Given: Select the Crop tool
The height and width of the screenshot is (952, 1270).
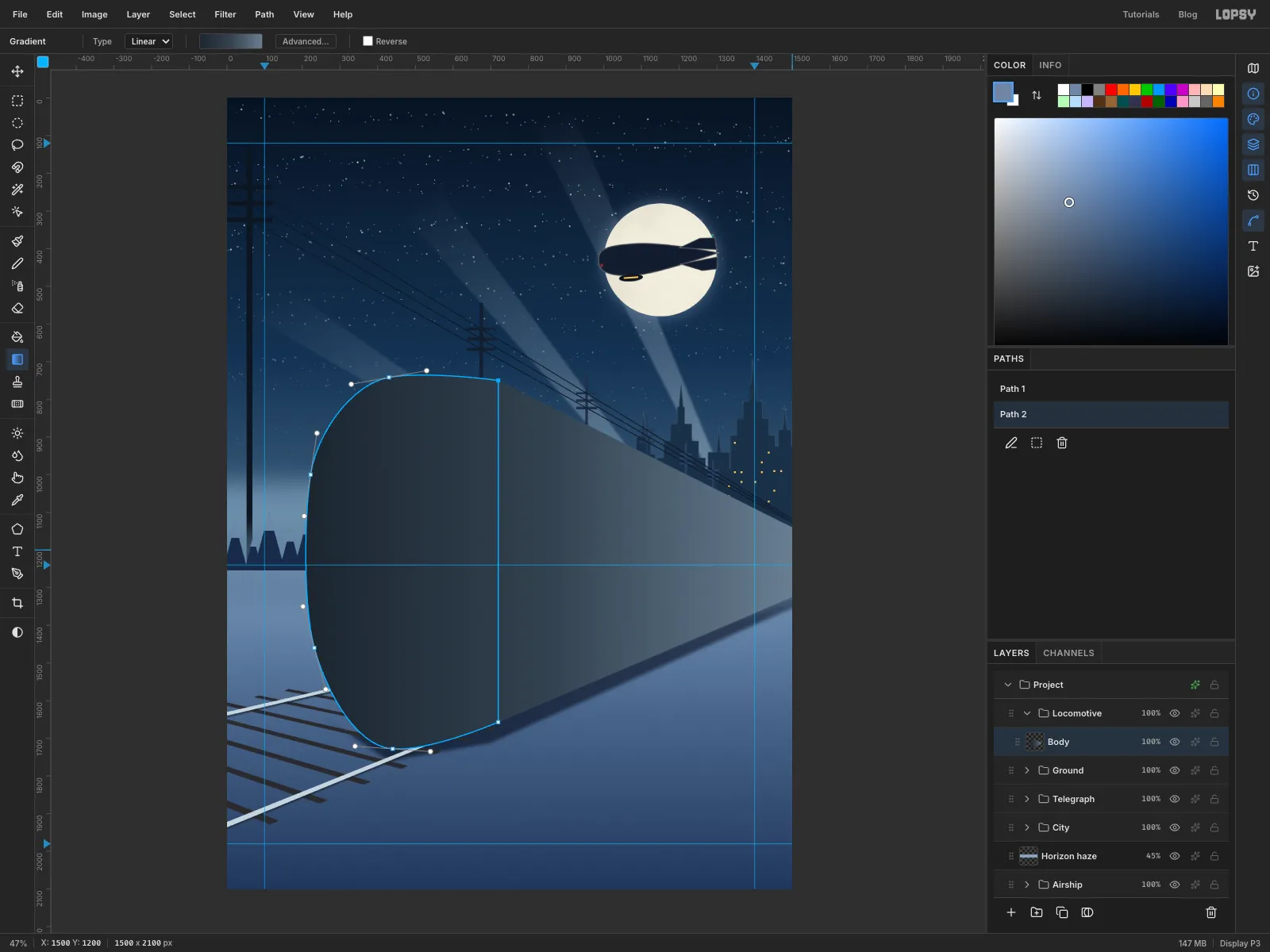Looking at the screenshot, I should click(x=17, y=603).
